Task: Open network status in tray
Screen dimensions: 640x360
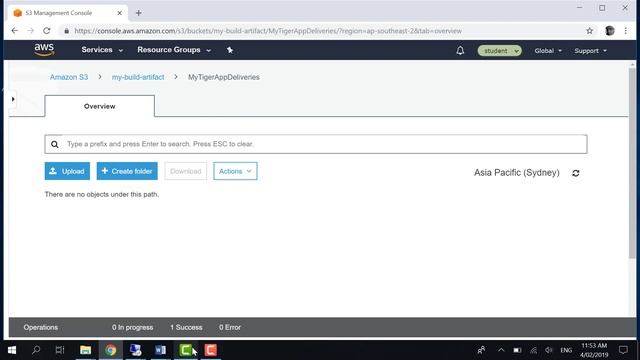Action: pos(533,350)
